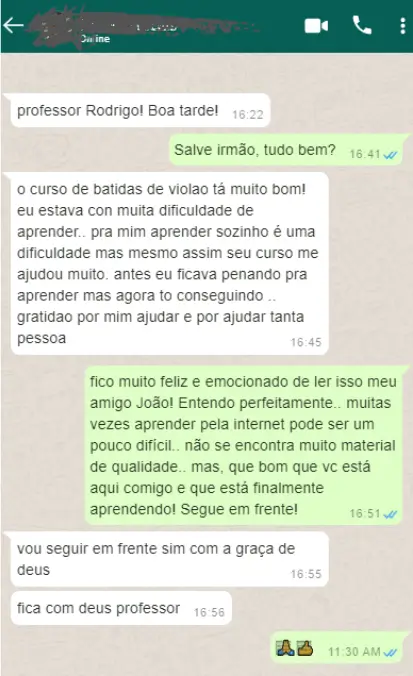This screenshot has width=413, height=676.
Task: Select message about 'curso de batidas de violao'
Action: (x=169, y=263)
